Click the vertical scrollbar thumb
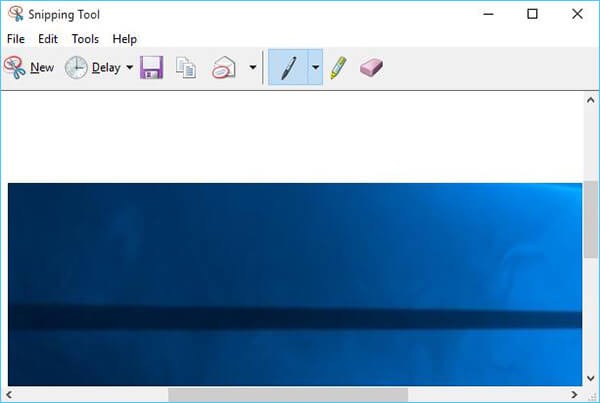Viewport: 600px width, 403px height. [590, 230]
